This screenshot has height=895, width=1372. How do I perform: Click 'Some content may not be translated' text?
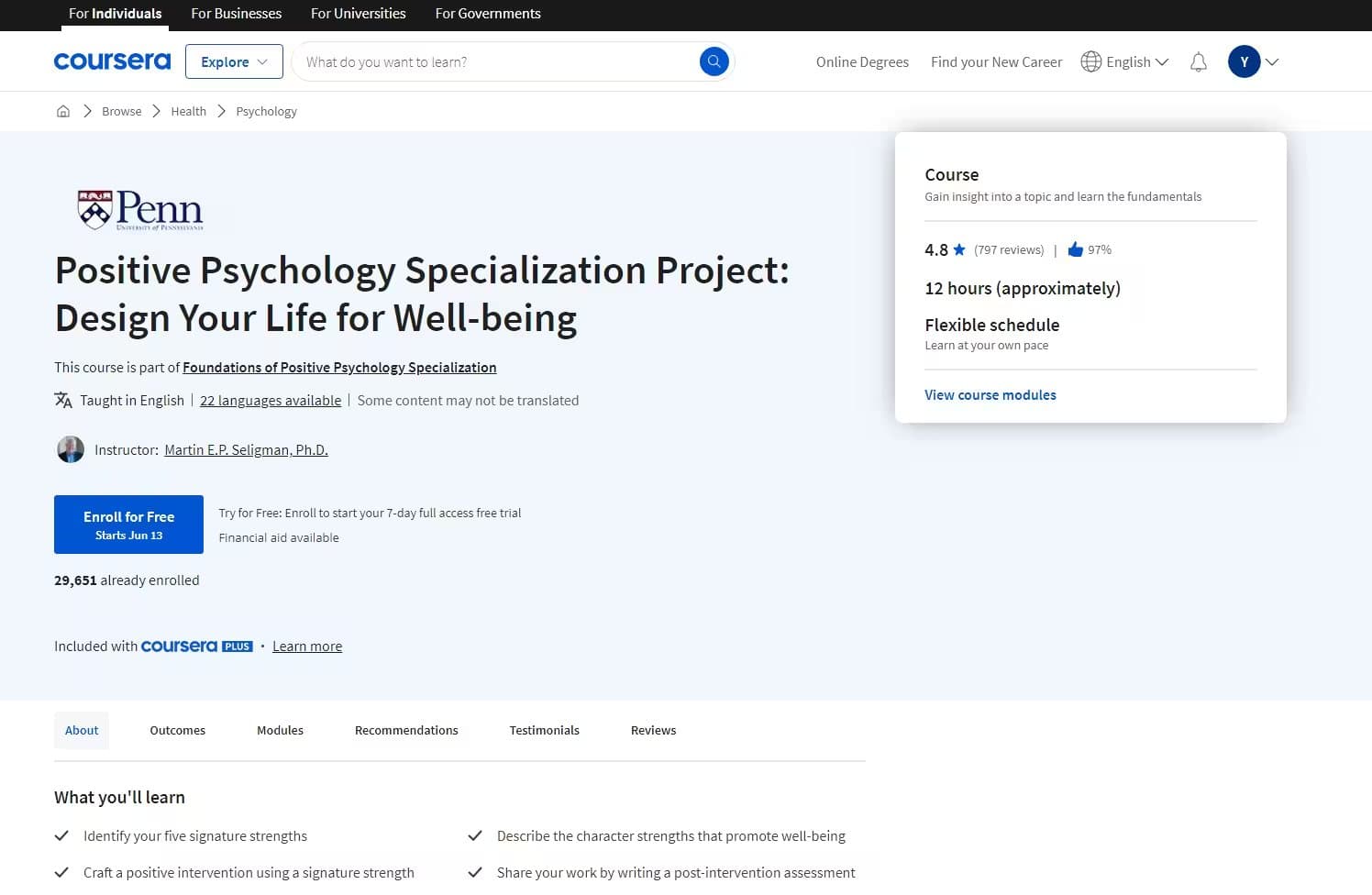tap(468, 400)
